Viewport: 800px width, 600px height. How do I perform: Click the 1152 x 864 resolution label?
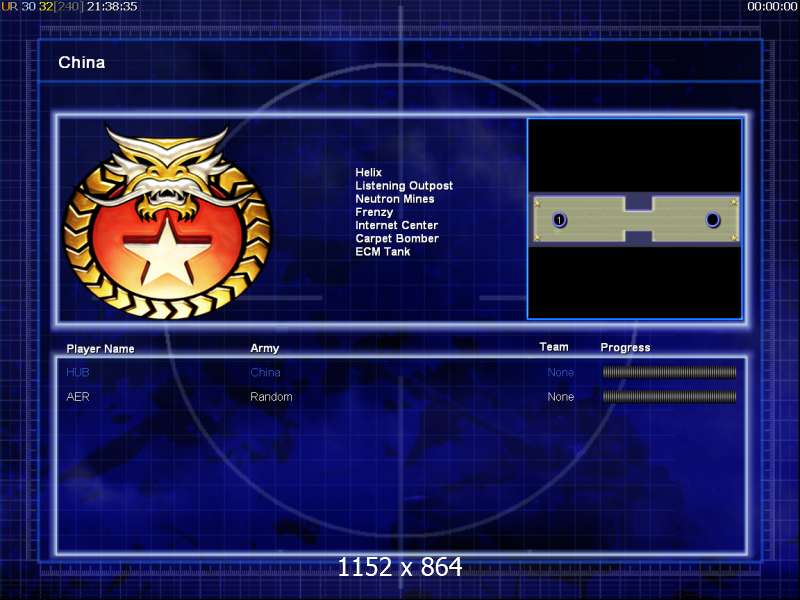click(400, 567)
